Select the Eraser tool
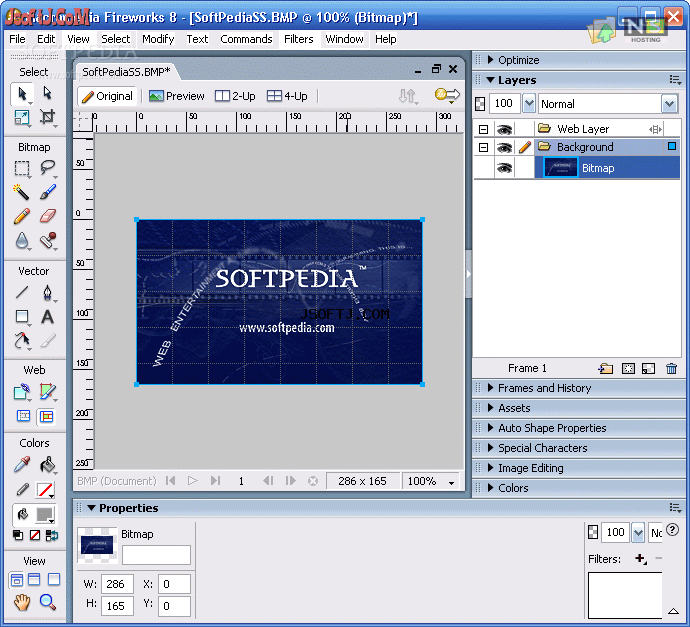This screenshot has height=627, width=690. [47, 216]
